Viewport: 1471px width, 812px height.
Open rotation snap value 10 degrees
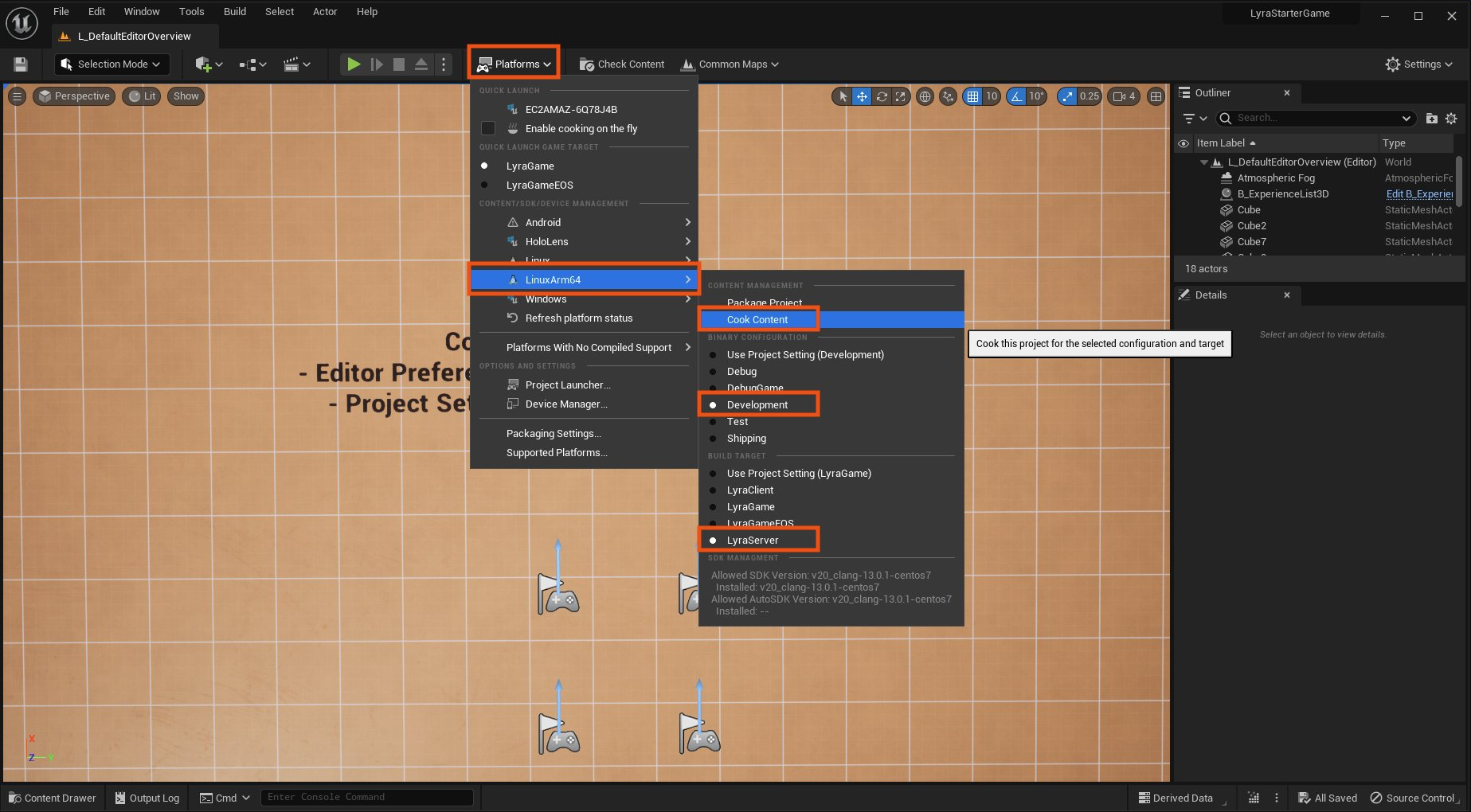coord(1036,96)
